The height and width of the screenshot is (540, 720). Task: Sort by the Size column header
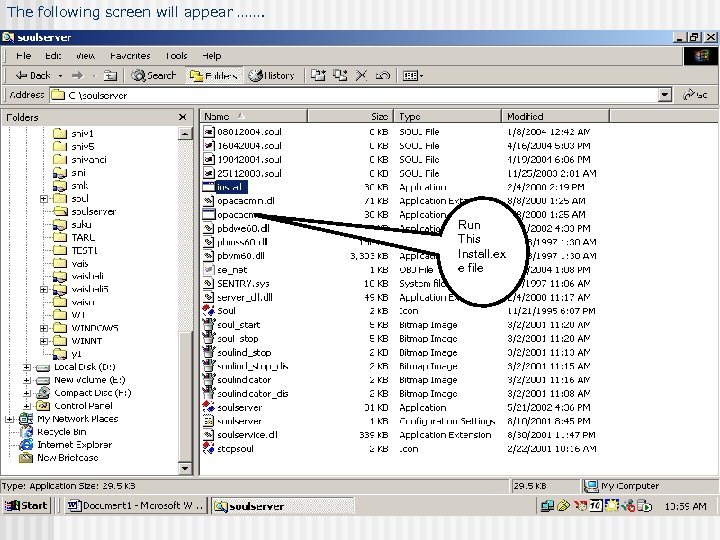tap(350, 116)
